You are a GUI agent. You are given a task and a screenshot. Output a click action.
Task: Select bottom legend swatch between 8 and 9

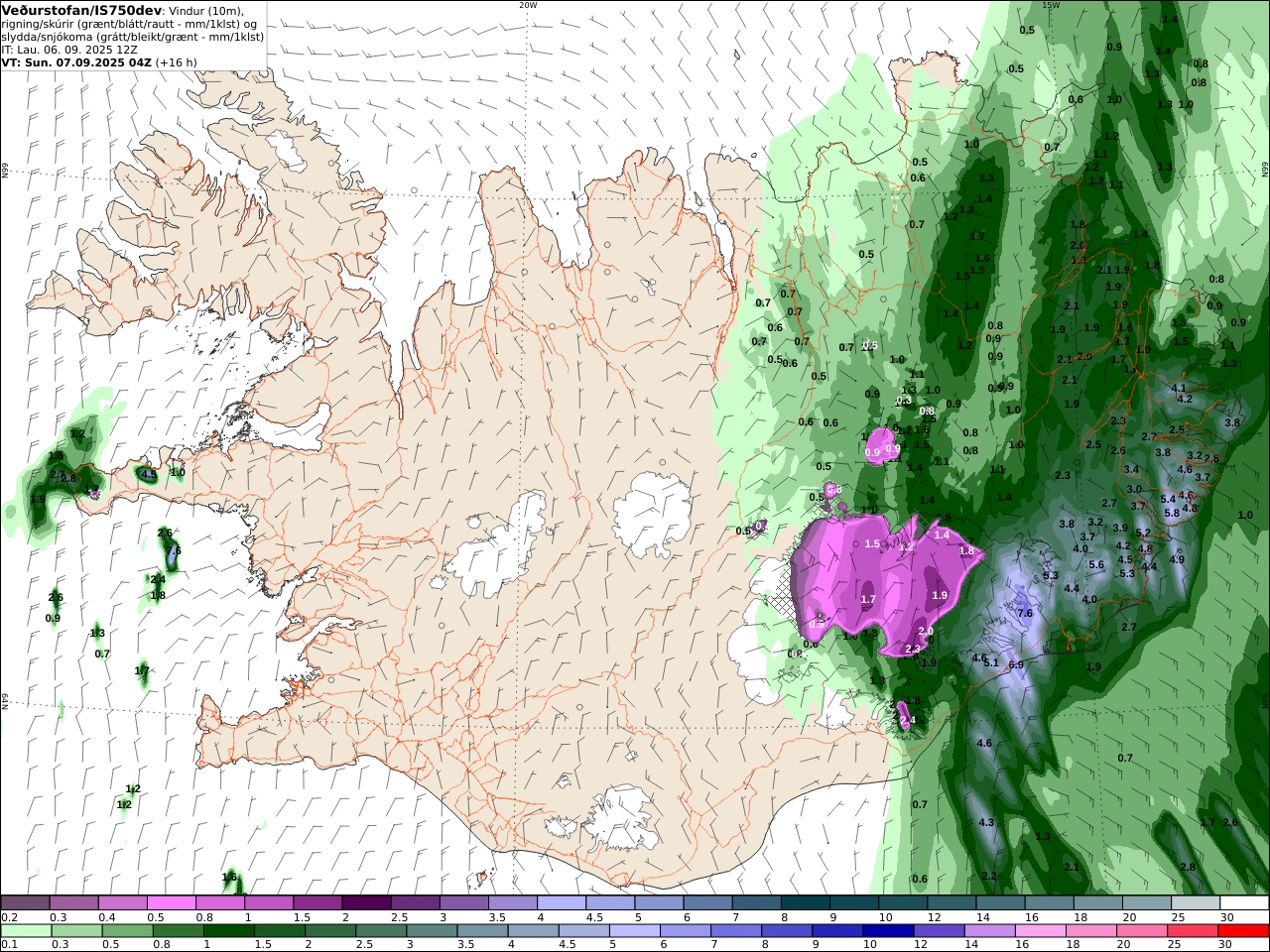pos(787,931)
